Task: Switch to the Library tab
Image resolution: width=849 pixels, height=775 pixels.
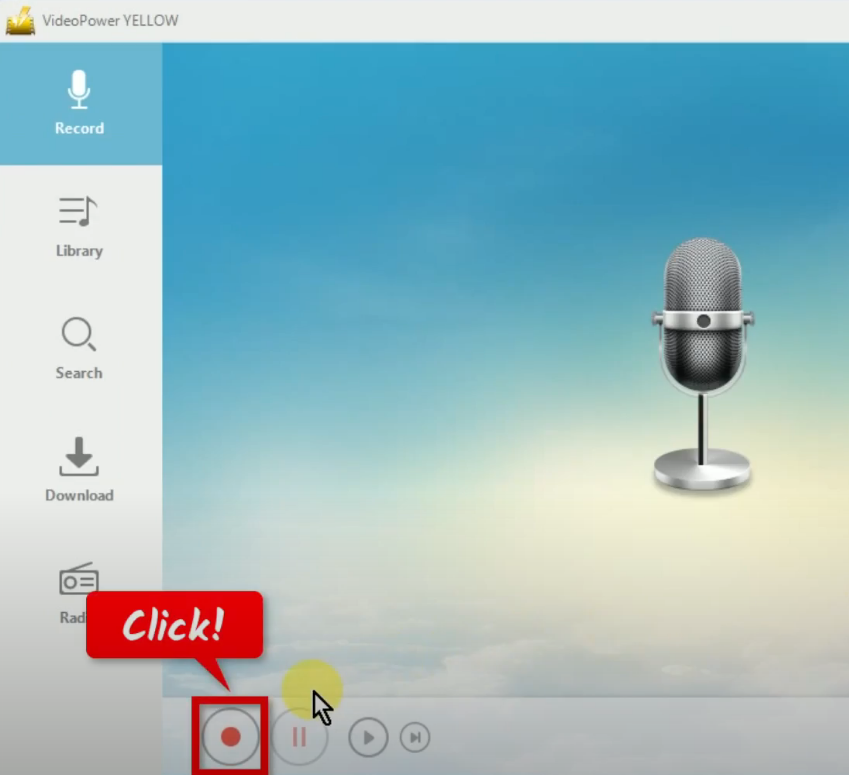Action: point(79,227)
